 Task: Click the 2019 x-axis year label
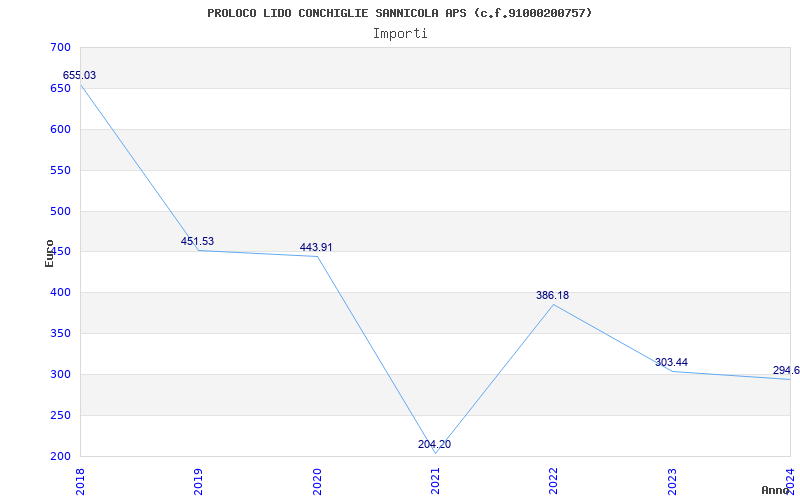point(198,482)
